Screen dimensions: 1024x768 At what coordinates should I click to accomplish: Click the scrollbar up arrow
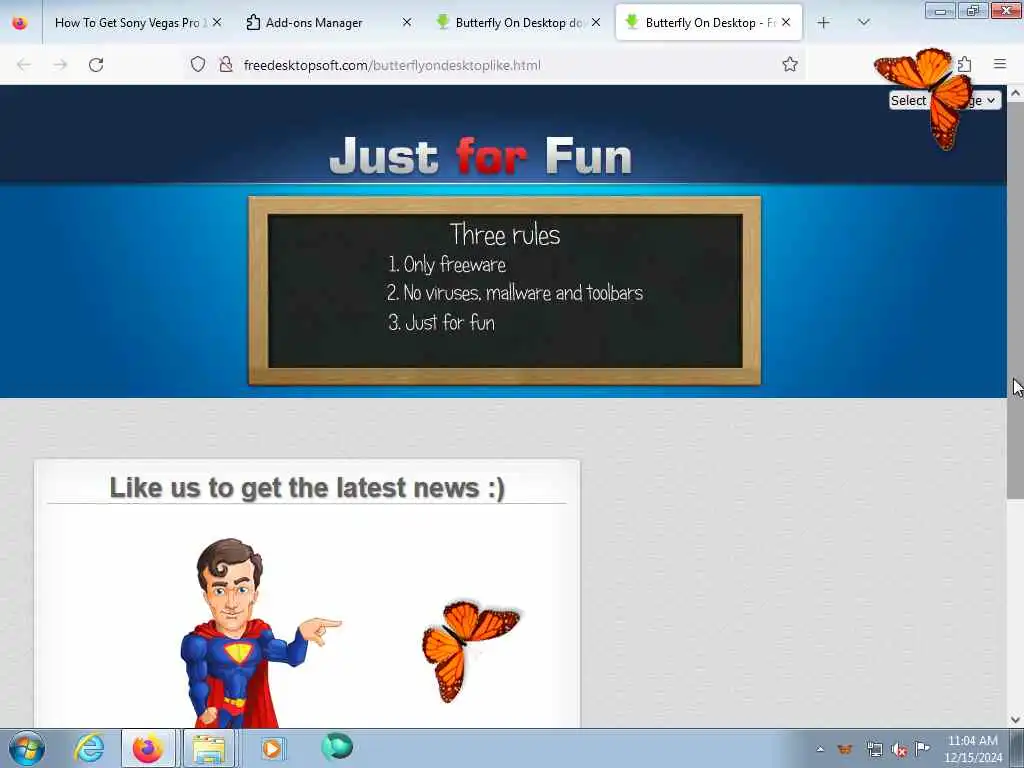click(1015, 93)
